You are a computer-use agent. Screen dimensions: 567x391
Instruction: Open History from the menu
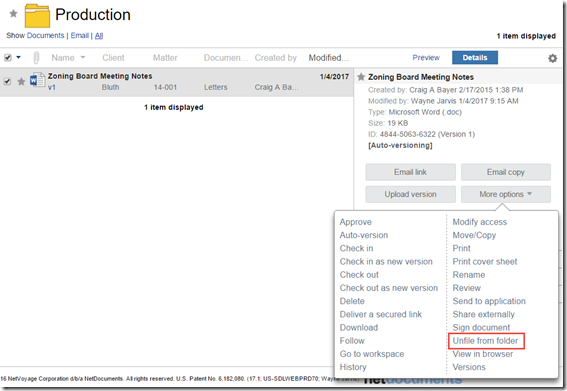(x=353, y=367)
